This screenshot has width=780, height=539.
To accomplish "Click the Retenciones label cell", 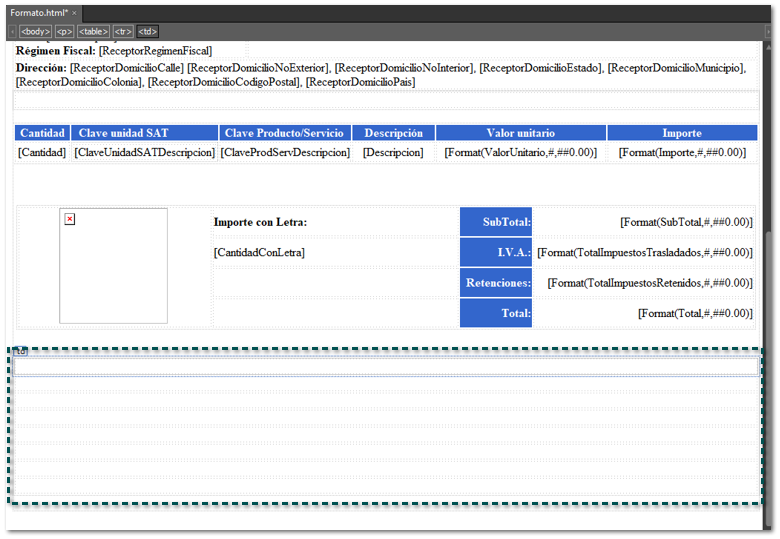I will (x=496, y=283).
